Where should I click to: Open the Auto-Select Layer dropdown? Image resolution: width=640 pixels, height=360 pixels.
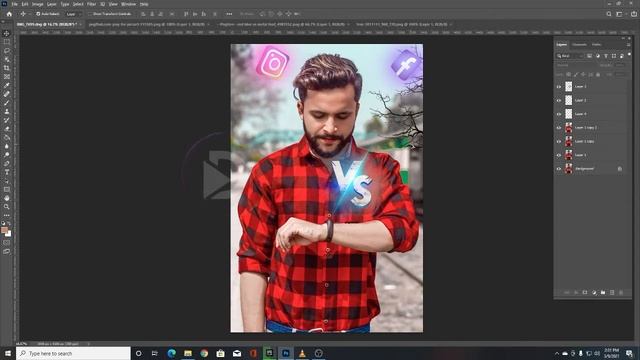[x=74, y=14]
